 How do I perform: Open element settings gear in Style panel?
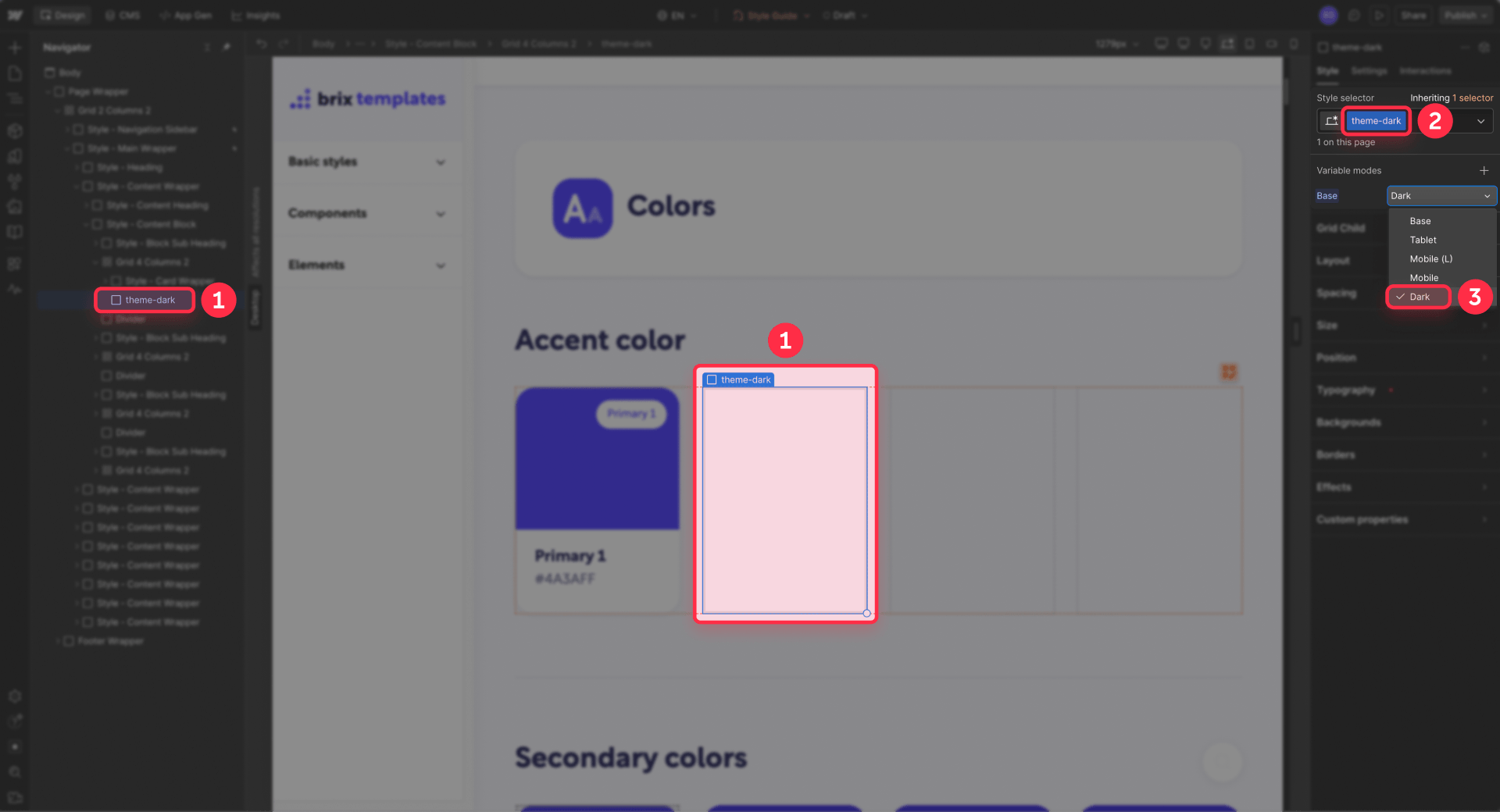click(x=1484, y=48)
